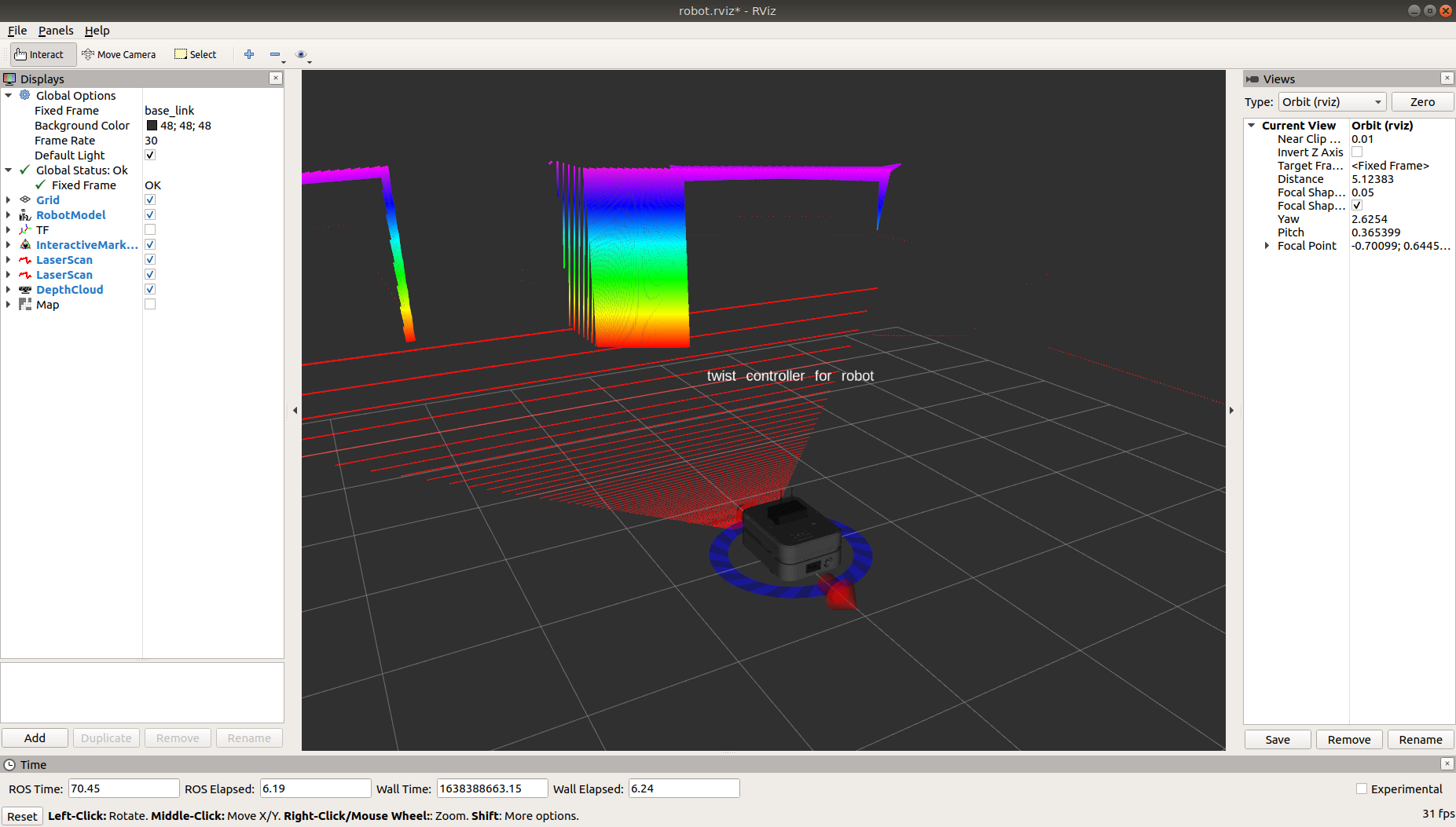Select the Interact tool
The image size is (1456, 827).
(x=39, y=54)
